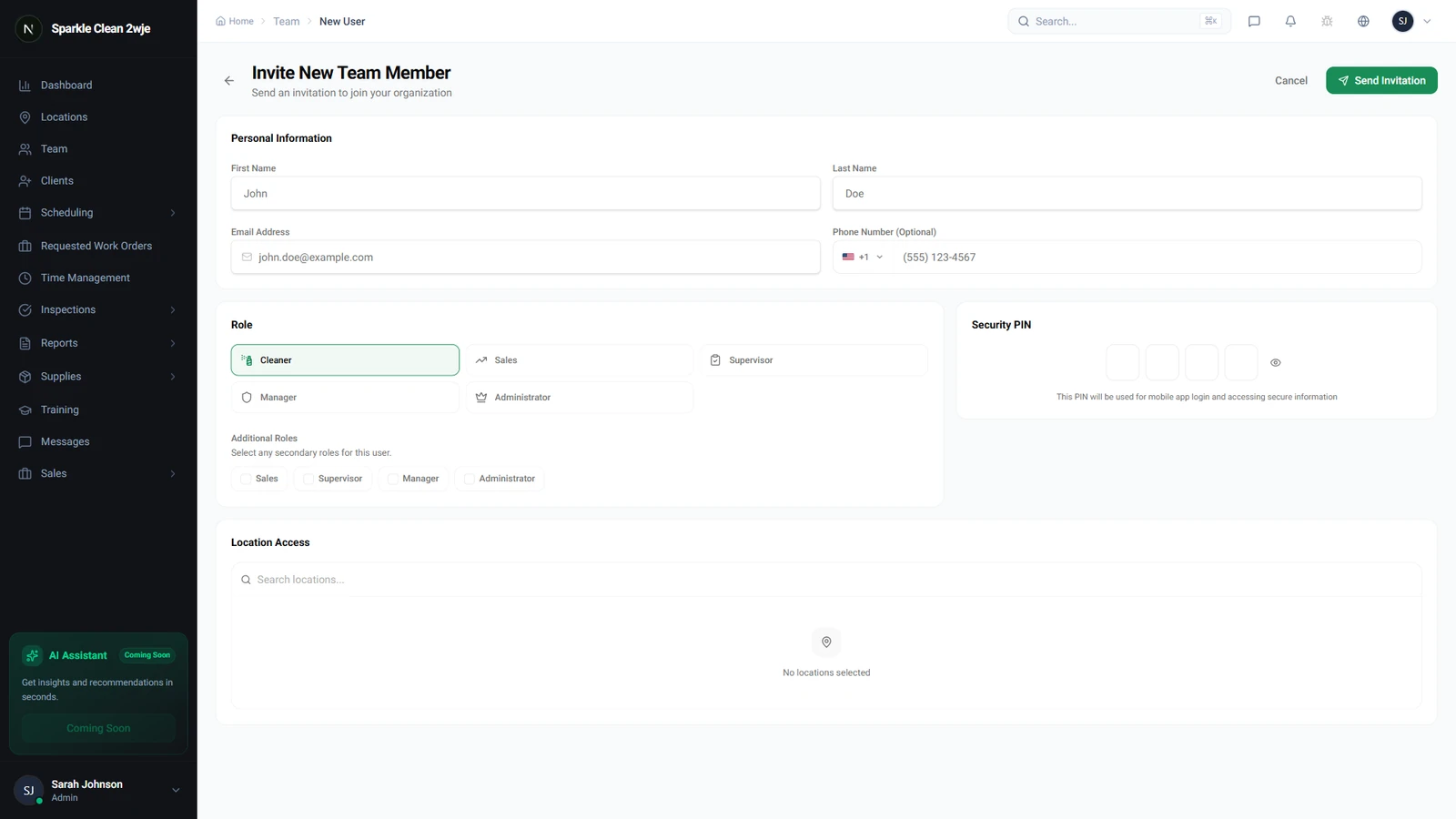Go to Team via the breadcrumb

tap(287, 21)
